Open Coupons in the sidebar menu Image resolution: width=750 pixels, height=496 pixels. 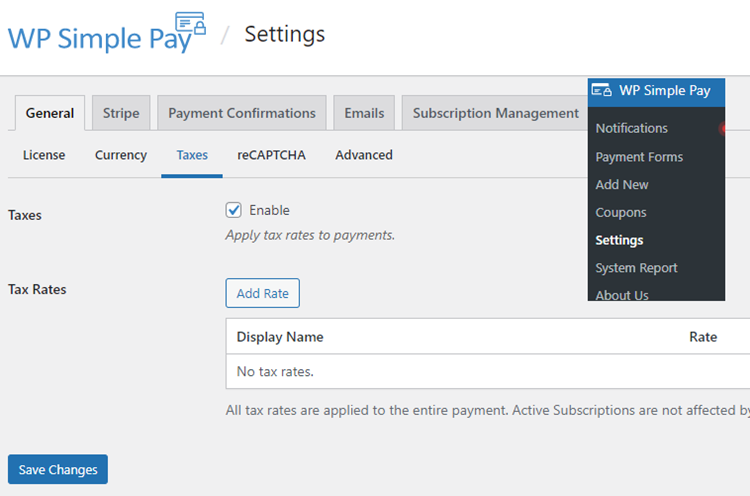[x=620, y=212]
